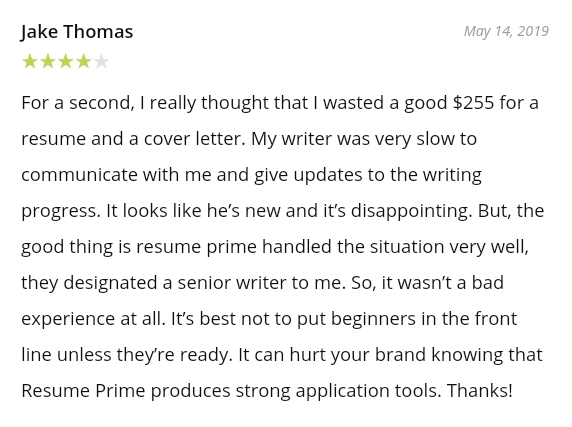Click the review date May 14, 2019
The height and width of the screenshot is (427, 572).
[506, 31]
